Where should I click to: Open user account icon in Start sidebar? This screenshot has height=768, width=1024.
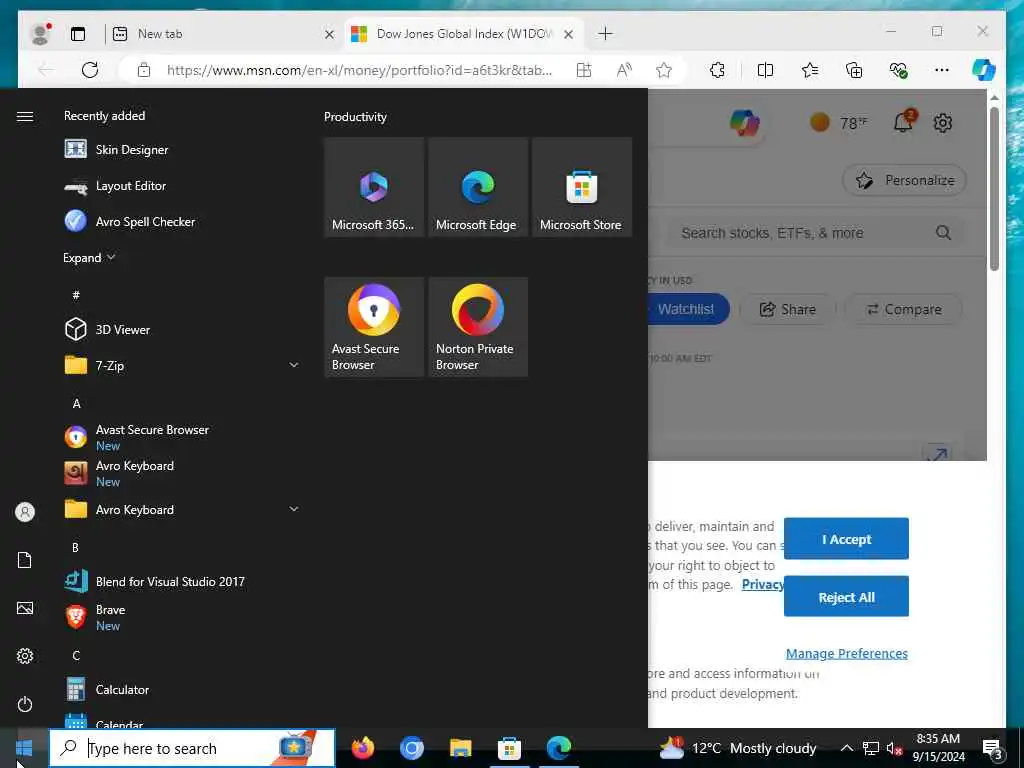[25, 511]
